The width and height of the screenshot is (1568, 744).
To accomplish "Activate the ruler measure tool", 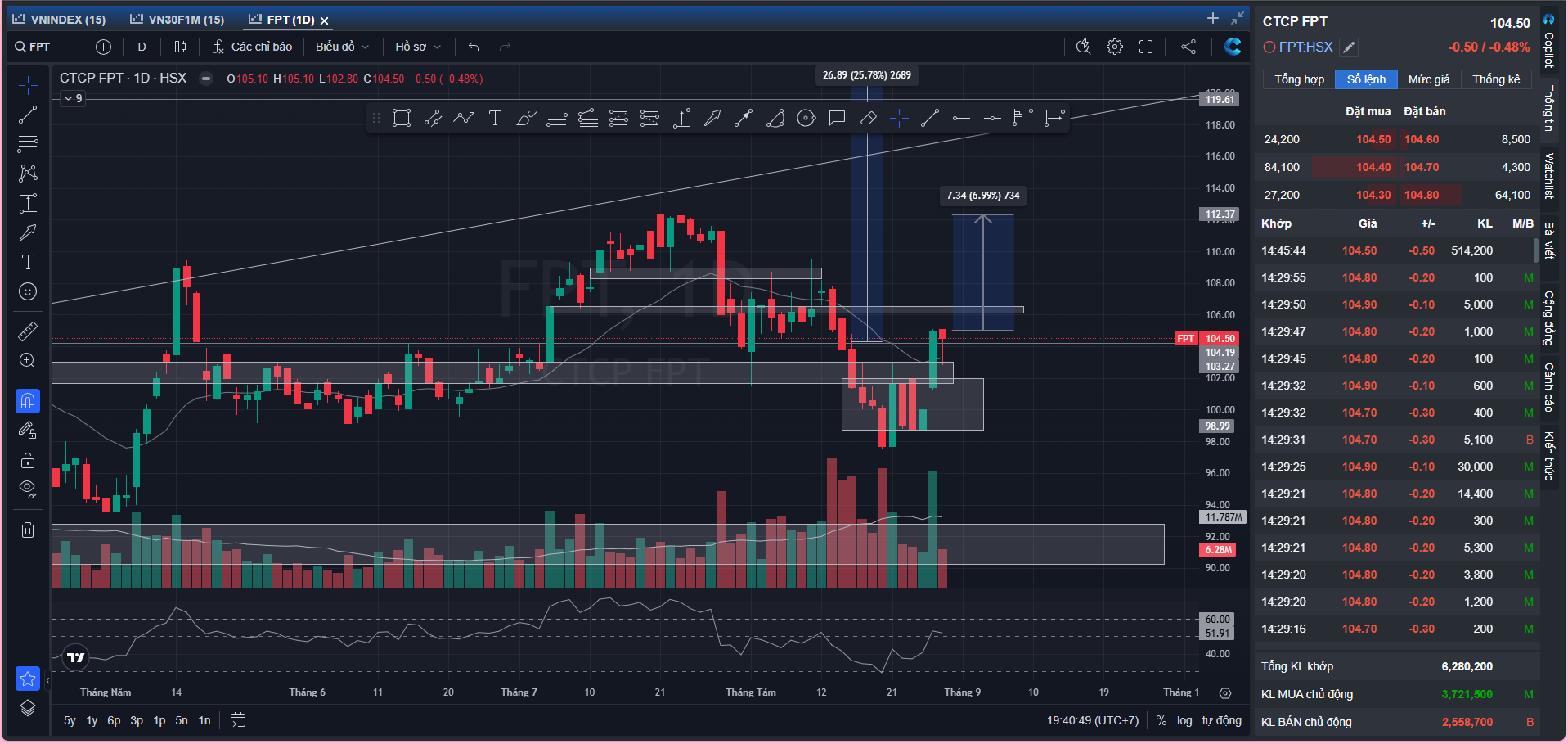I will [x=28, y=331].
